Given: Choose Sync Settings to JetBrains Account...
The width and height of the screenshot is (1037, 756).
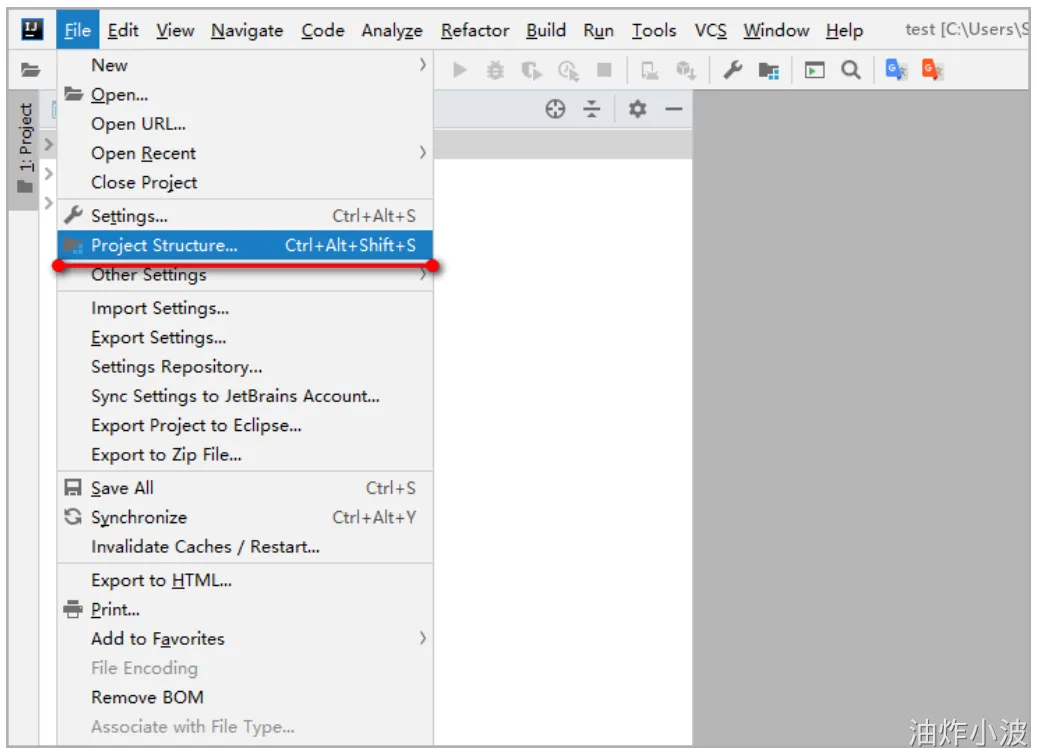Looking at the screenshot, I should (x=245, y=396).
